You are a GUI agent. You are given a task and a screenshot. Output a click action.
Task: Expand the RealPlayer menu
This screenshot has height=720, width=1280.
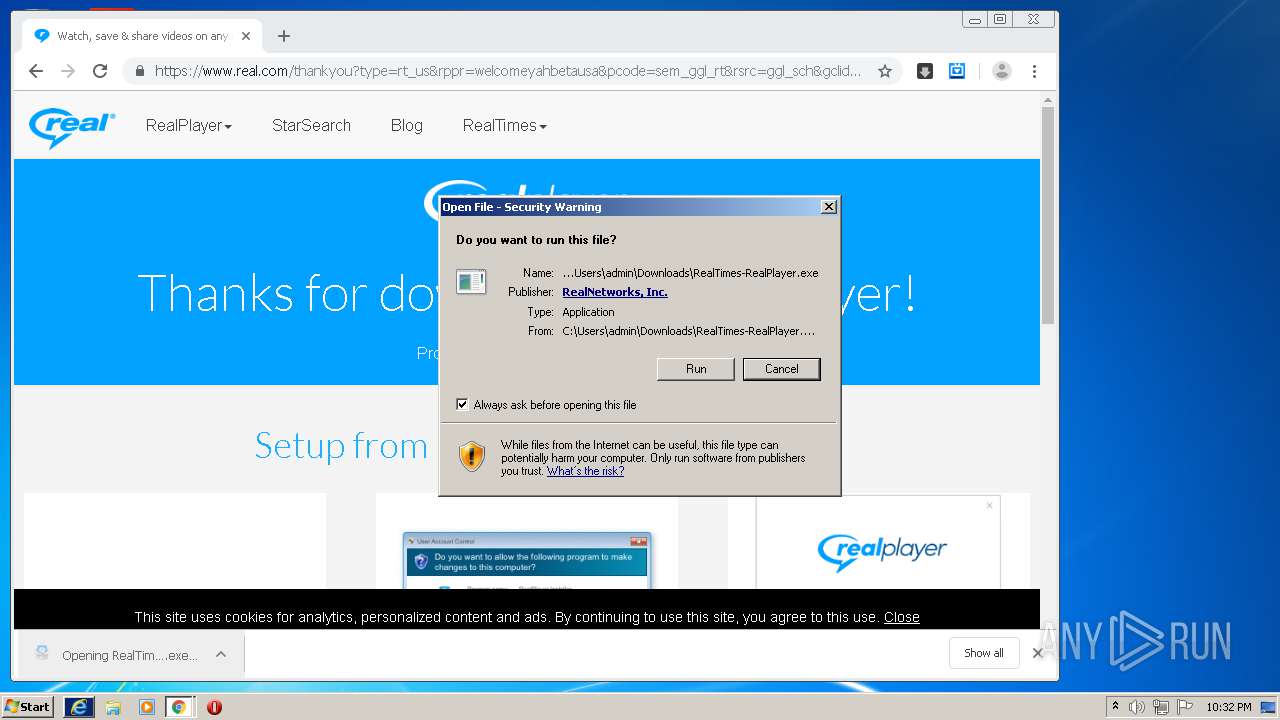[x=189, y=126]
